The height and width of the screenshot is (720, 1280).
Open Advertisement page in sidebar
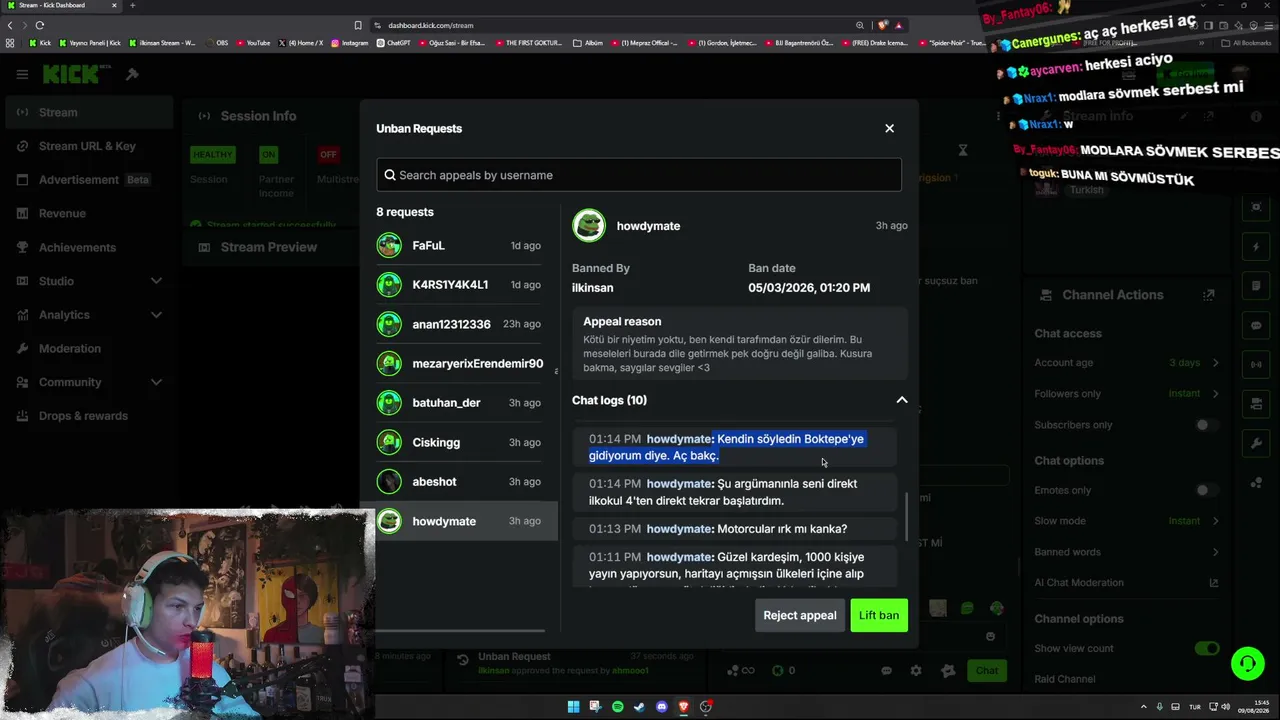[87, 180]
